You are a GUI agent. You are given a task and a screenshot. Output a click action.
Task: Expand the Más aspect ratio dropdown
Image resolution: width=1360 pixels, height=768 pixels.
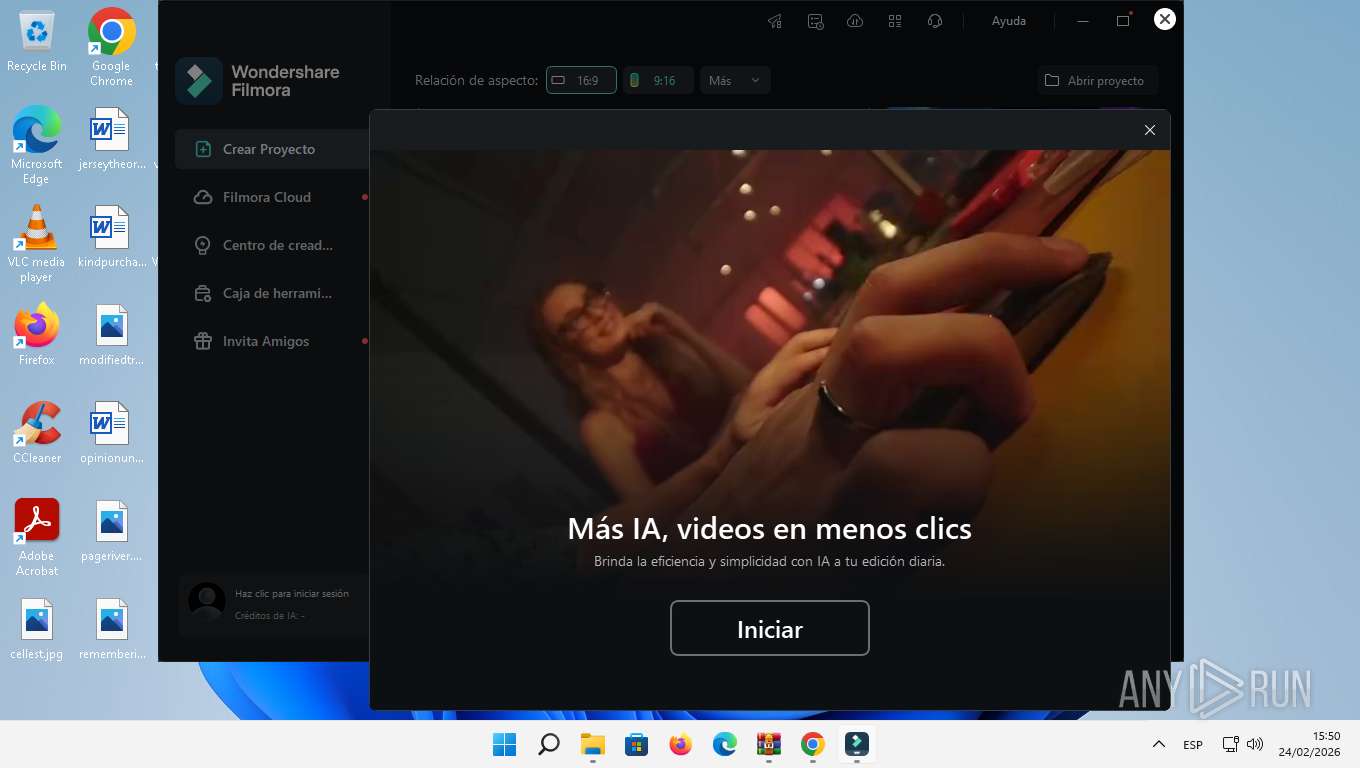(x=735, y=80)
